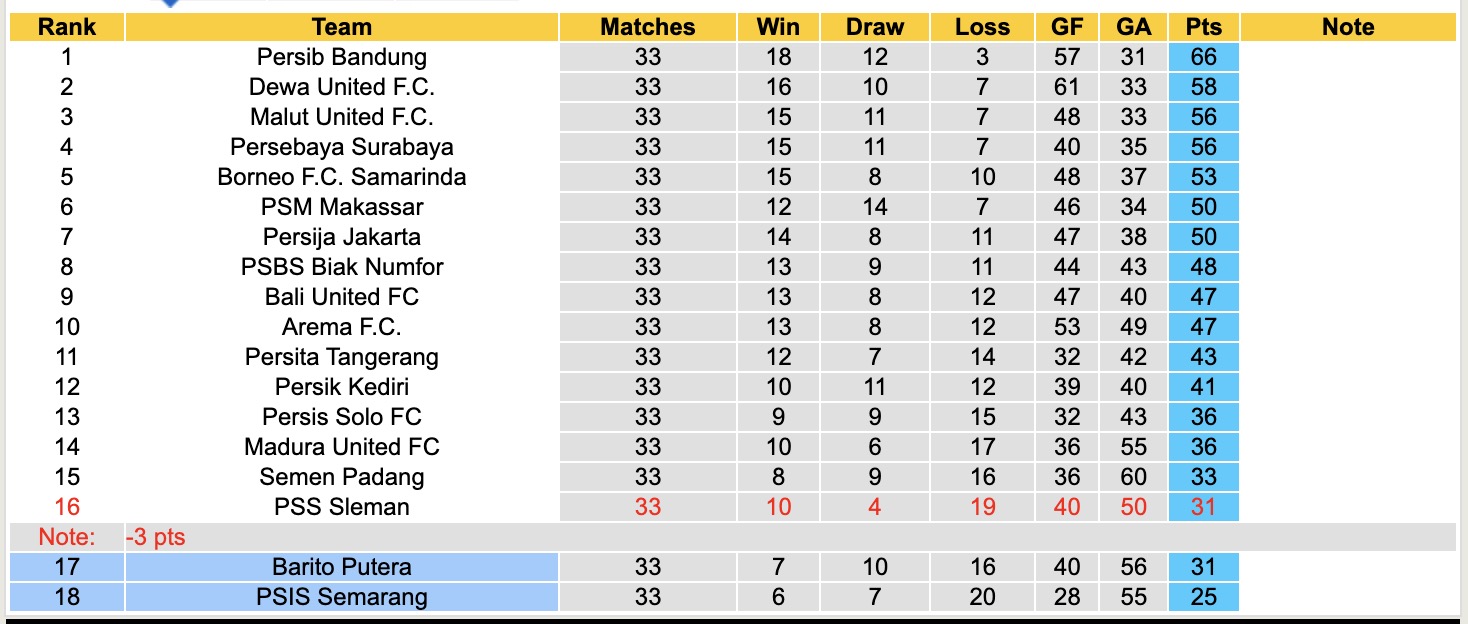Image resolution: width=1468 pixels, height=624 pixels.
Task: Click the Dewa United F.C. team name
Action: [x=341, y=87]
